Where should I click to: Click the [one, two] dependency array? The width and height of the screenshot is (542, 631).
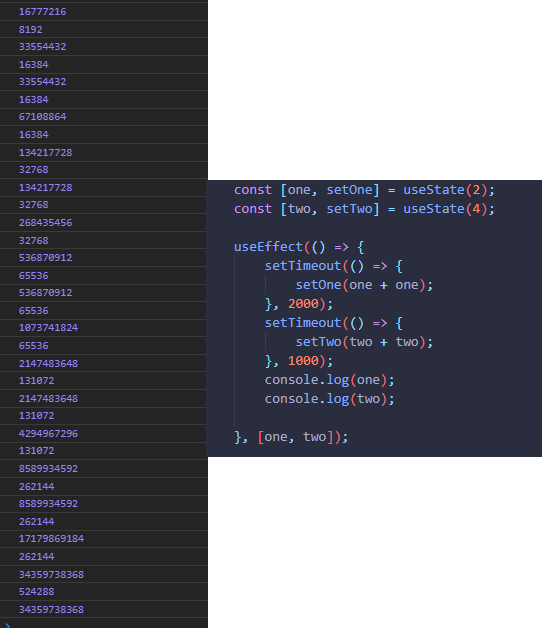[296, 437]
